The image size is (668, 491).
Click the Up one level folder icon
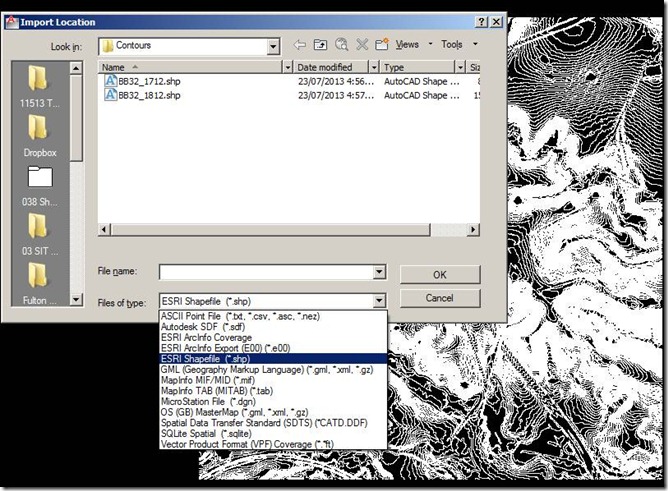click(320, 44)
